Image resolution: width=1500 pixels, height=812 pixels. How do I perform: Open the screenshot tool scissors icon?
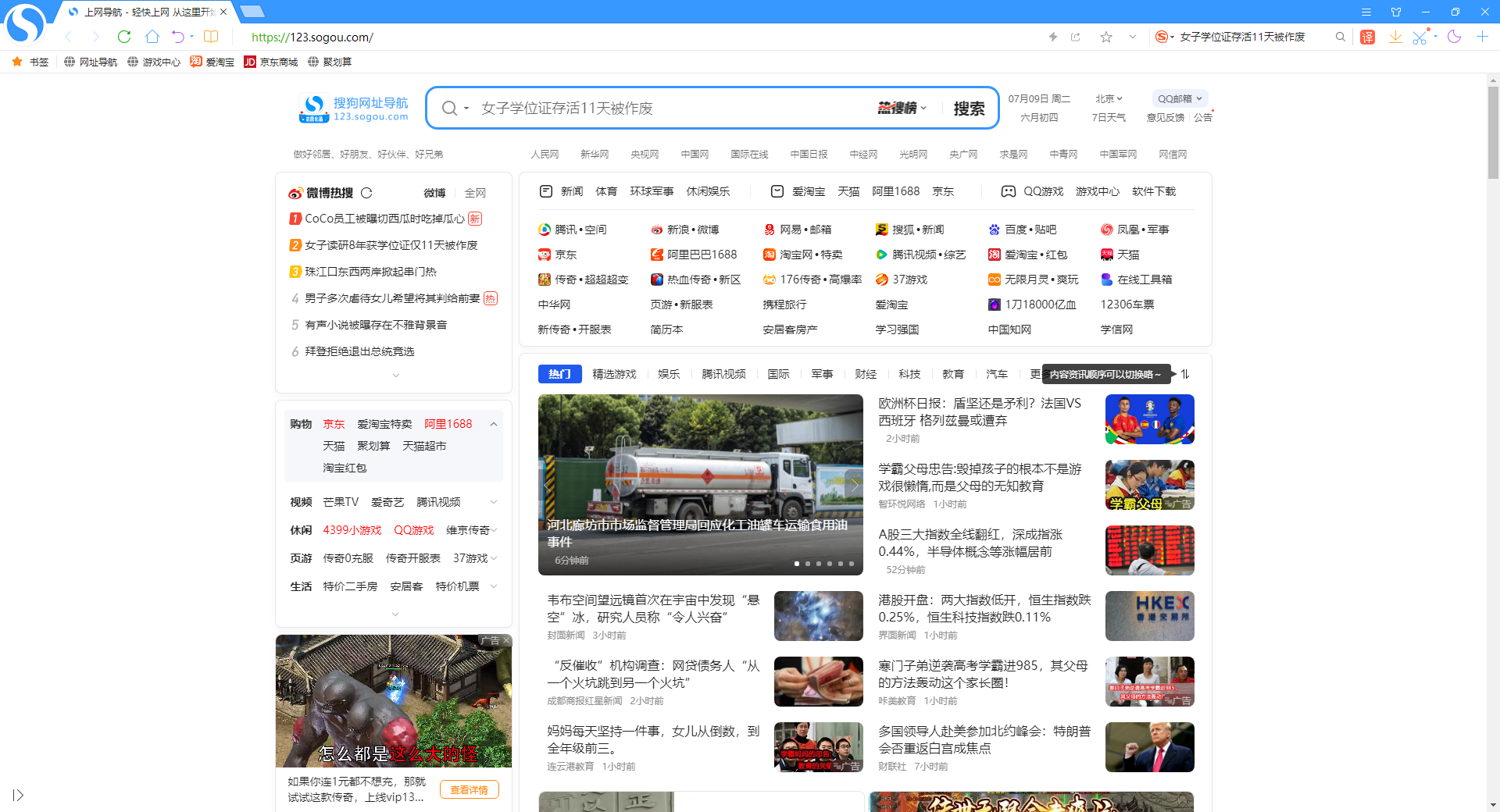coord(1420,37)
